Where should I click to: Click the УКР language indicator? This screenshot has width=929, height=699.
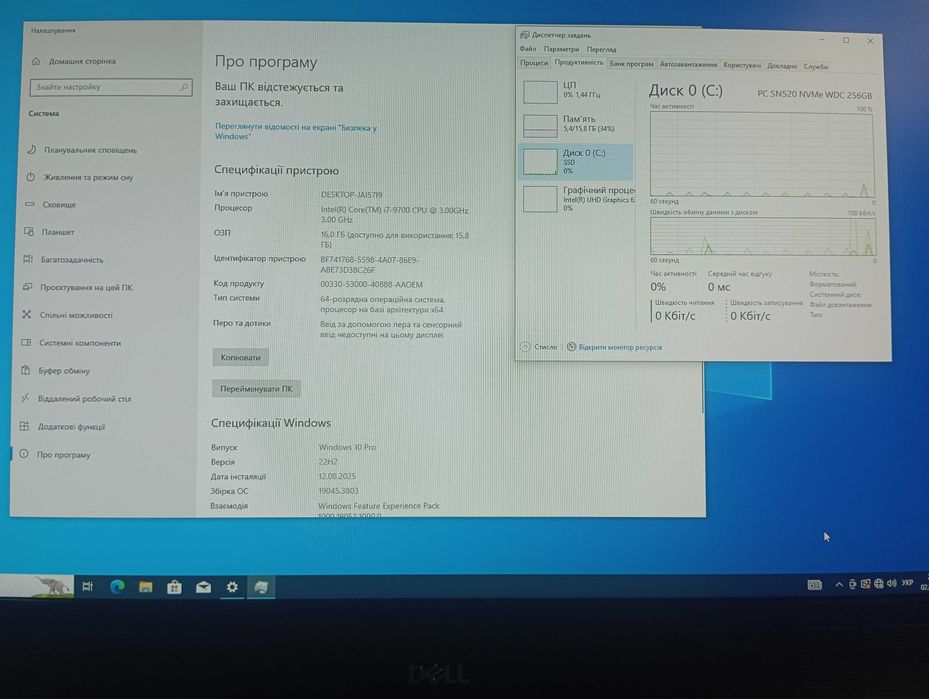[x=907, y=583]
